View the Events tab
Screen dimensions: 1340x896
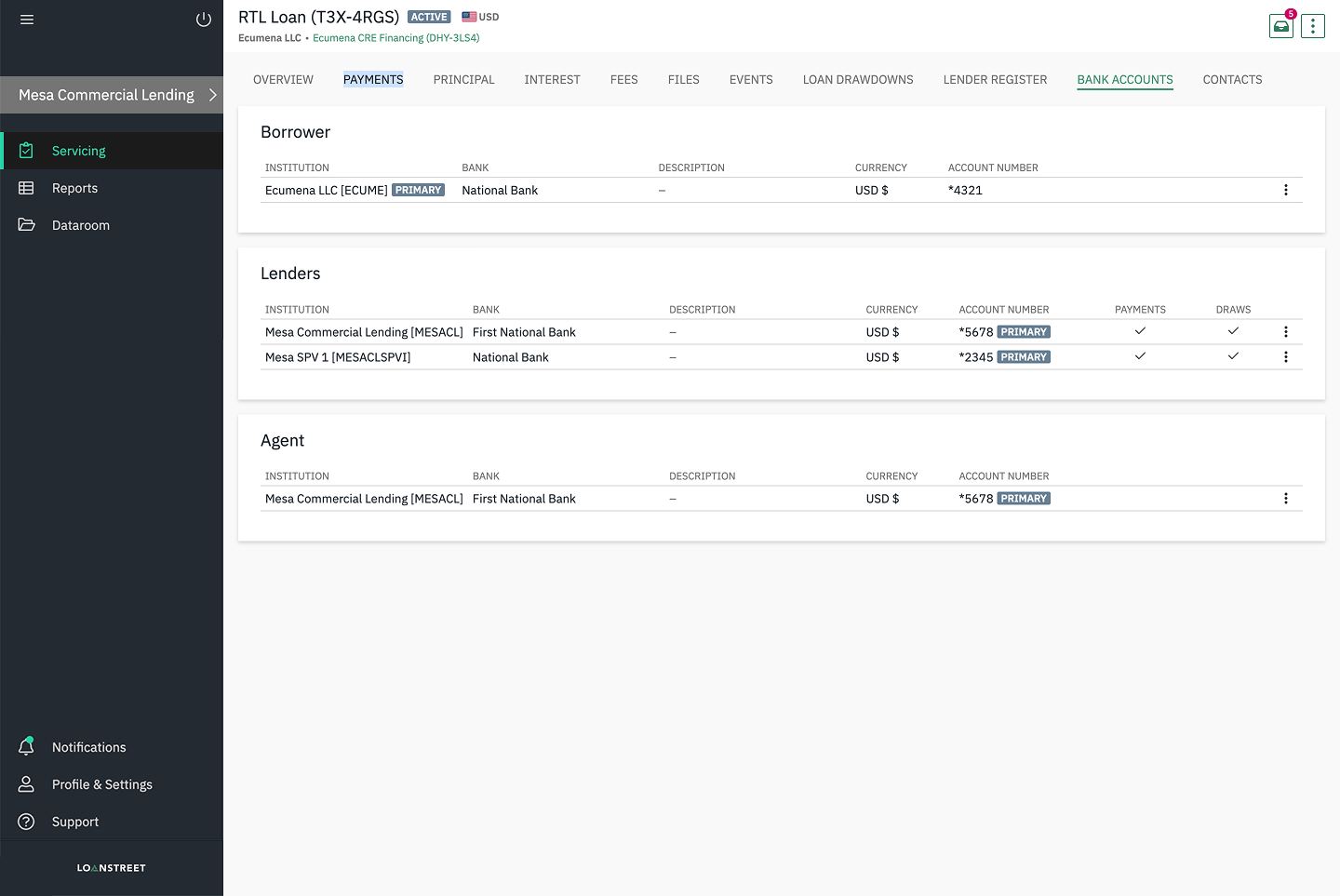[751, 80]
